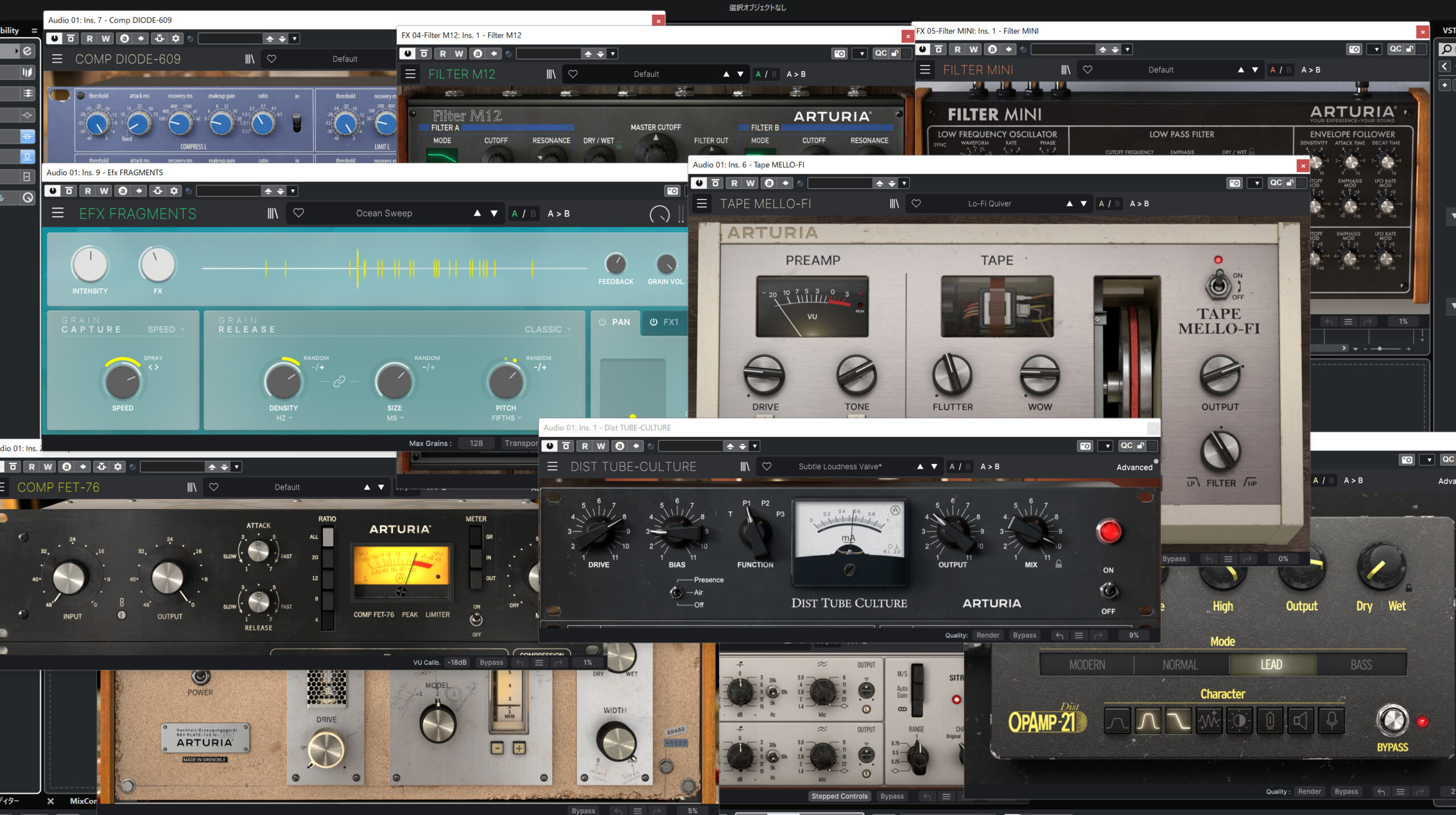The height and width of the screenshot is (815, 1456).
Task: Open preset dropdown arrow in Dist TUBE-CULTURE toolbar
Action: point(755,446)
